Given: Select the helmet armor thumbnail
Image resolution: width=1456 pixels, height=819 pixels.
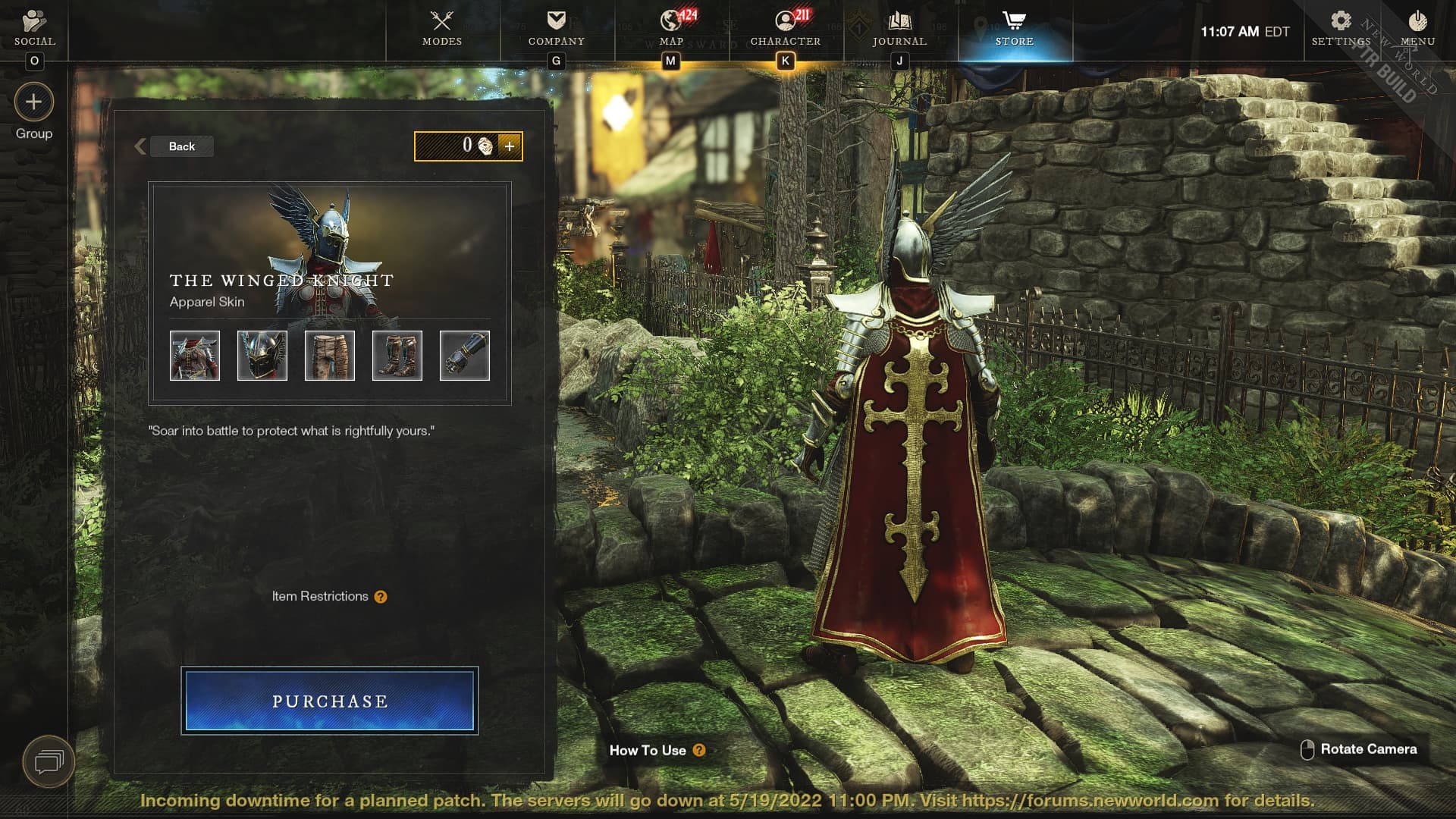Looking at the screenshot, I should (262, 355).
